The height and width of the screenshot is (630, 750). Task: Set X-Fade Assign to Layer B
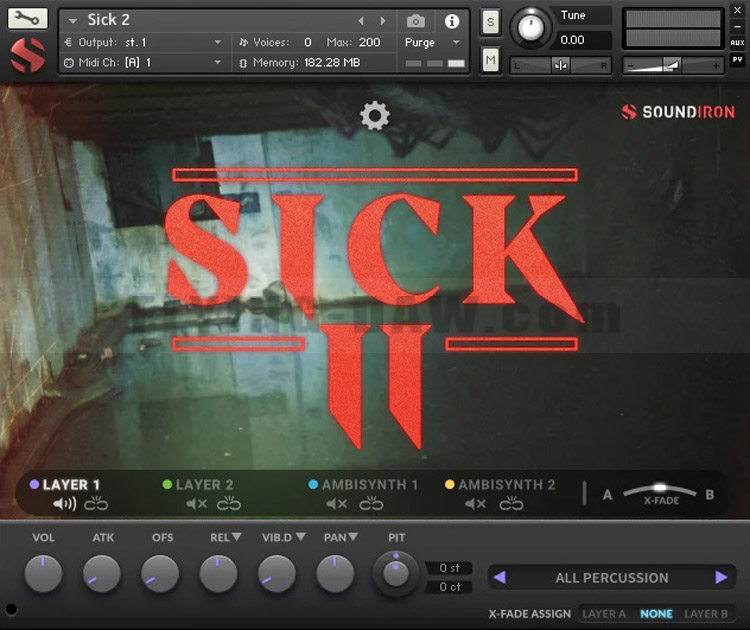(x=706, y=614)
